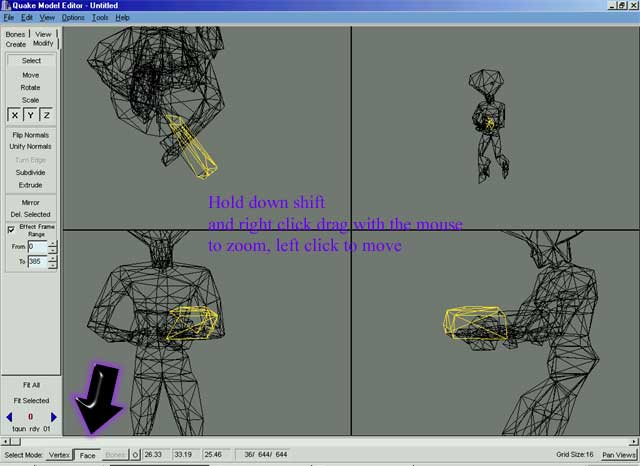Set select mode to Vertex
The image size is (640, 466).
tap(59, 455)
